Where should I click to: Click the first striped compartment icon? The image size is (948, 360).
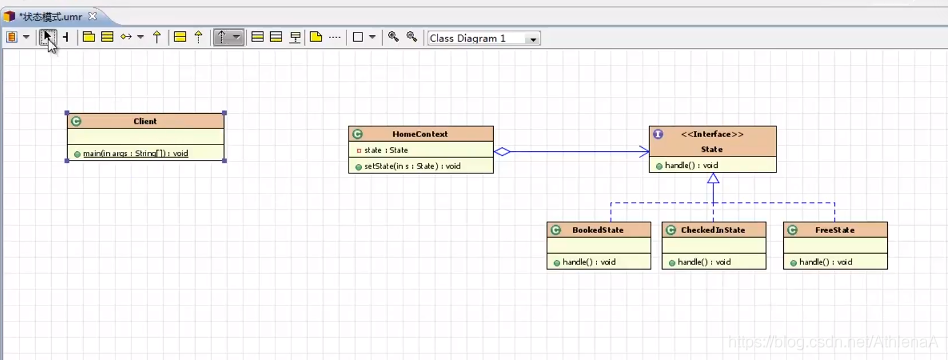point(257,38)
